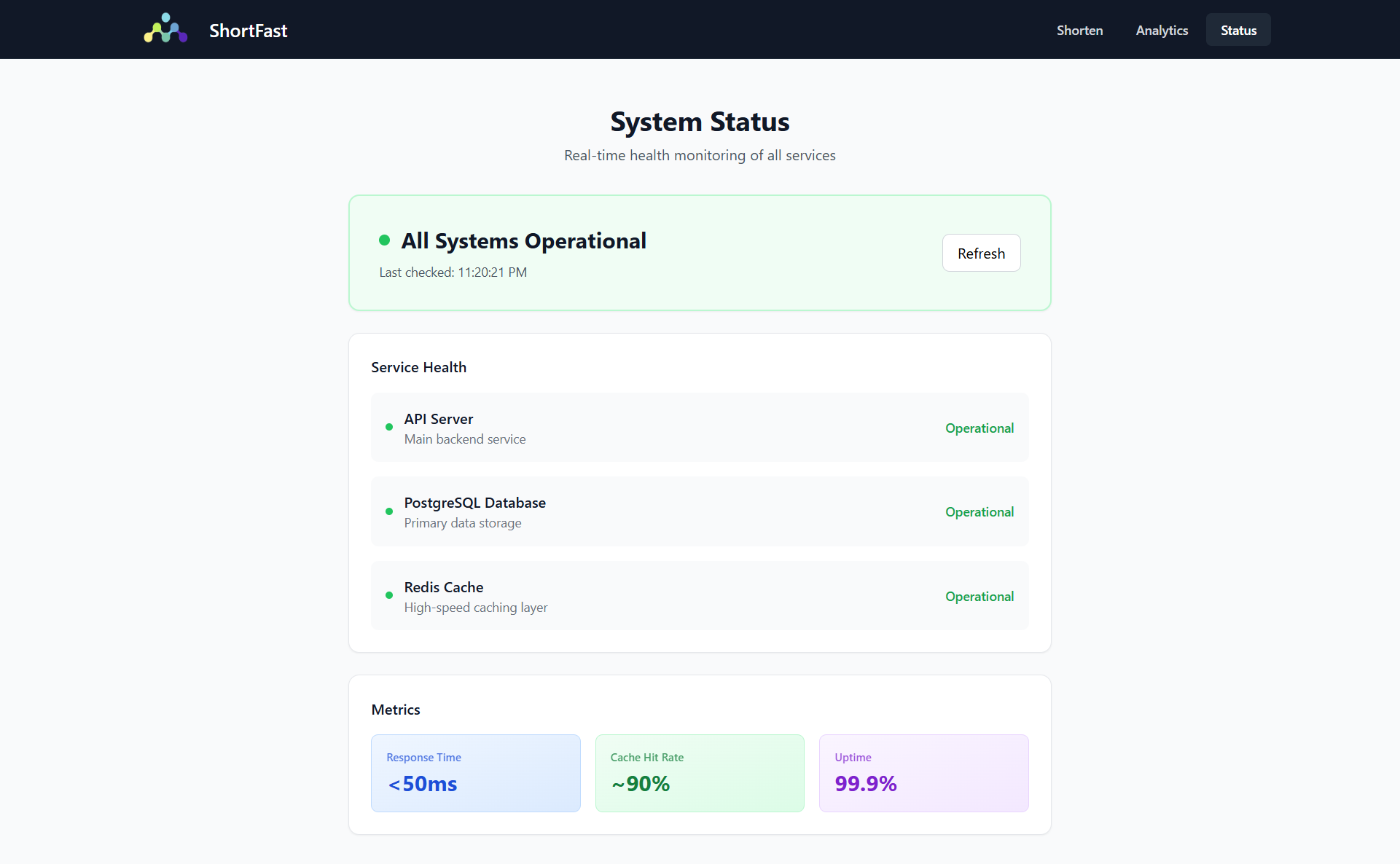Open the Shorten page in navigation

tap(1079, 30)
